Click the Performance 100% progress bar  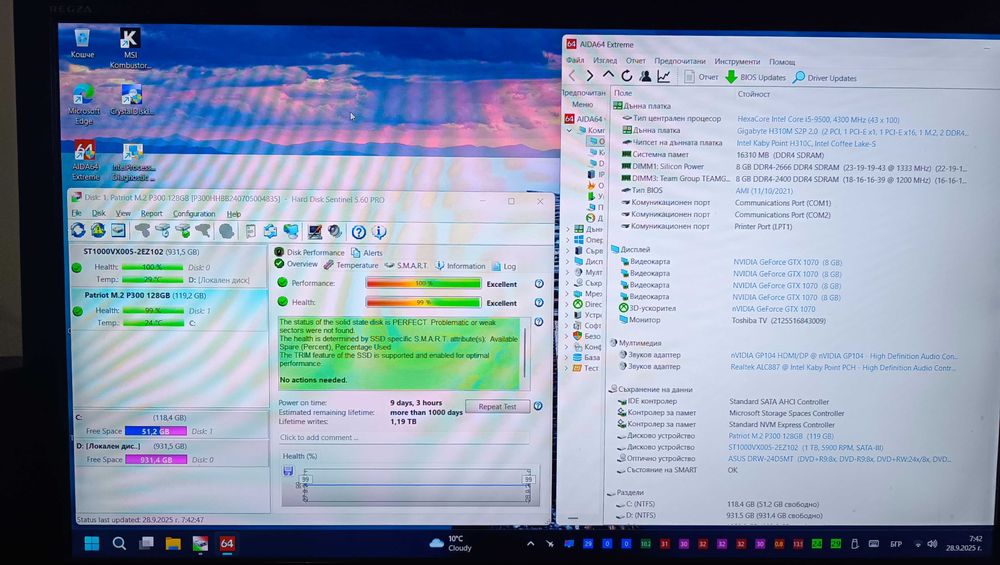(423, 283)
